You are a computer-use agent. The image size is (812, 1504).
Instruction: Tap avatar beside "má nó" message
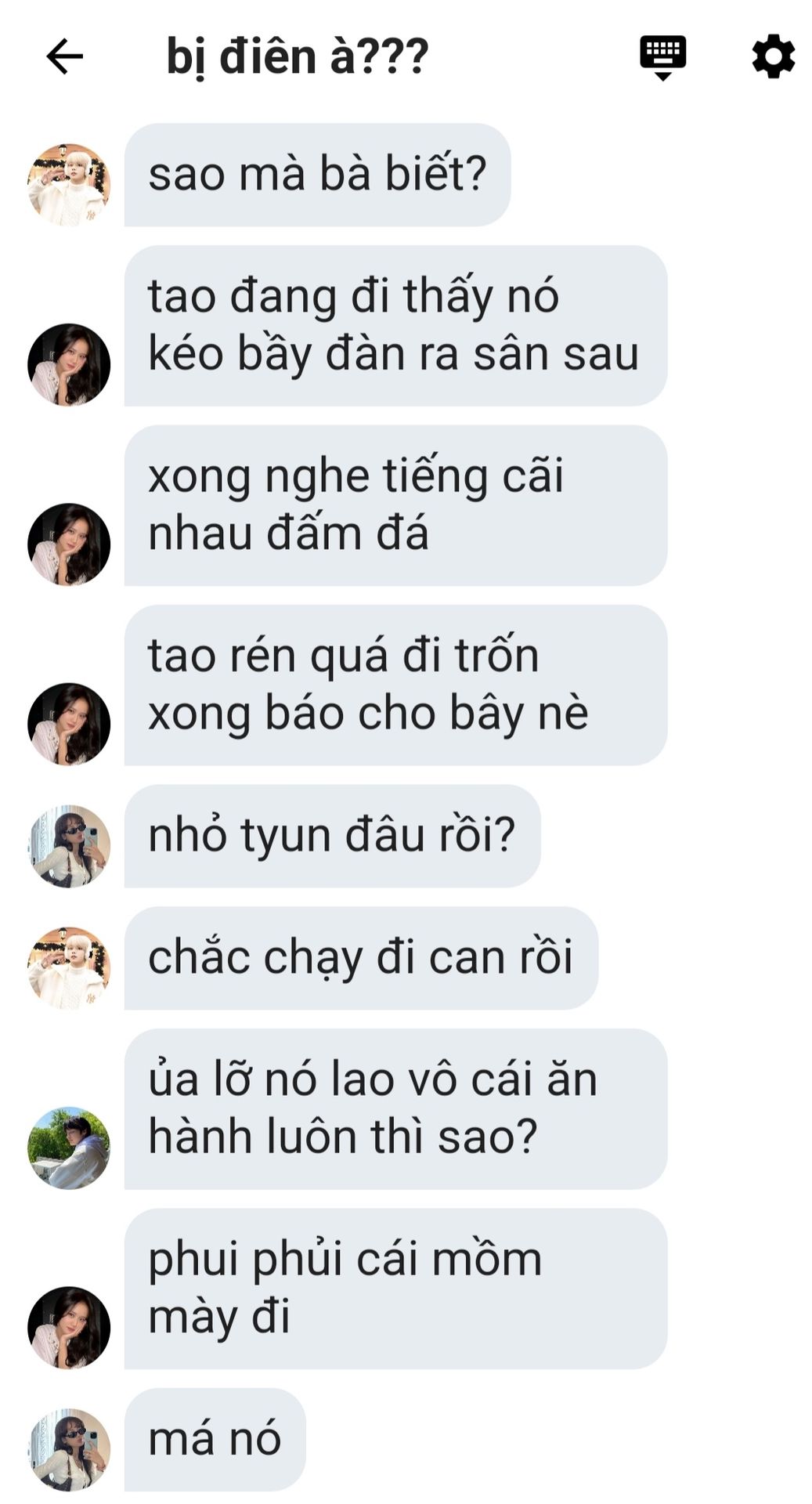tap(69, 1449)
